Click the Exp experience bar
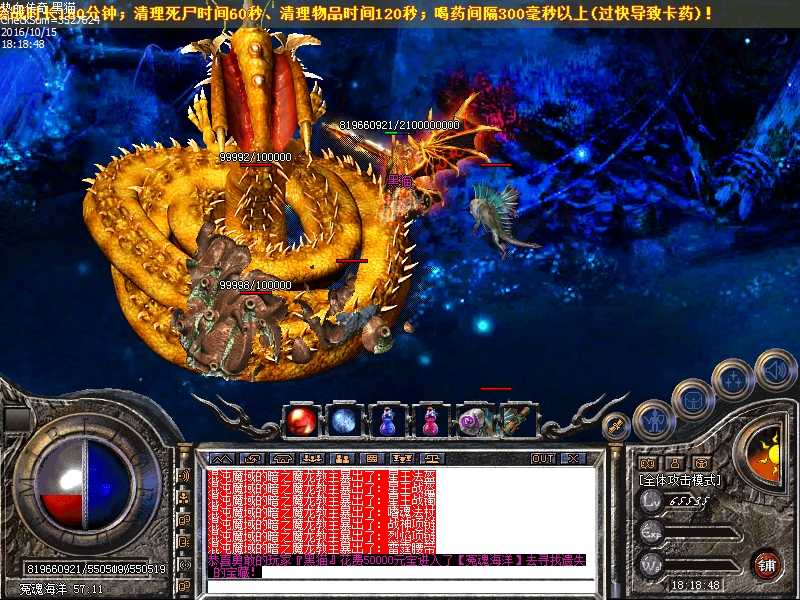The width and height of the screenshot is (800, 600). pyautogui.click(x=700, y=533)
